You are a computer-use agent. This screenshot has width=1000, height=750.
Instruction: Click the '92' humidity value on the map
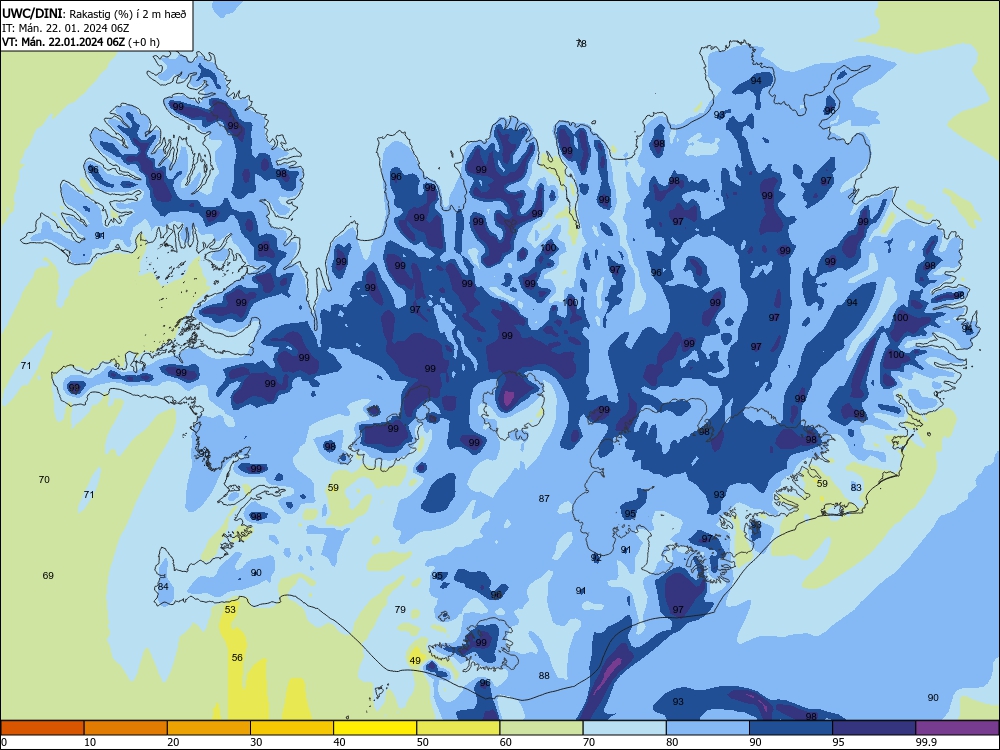(x=596, y=557)
